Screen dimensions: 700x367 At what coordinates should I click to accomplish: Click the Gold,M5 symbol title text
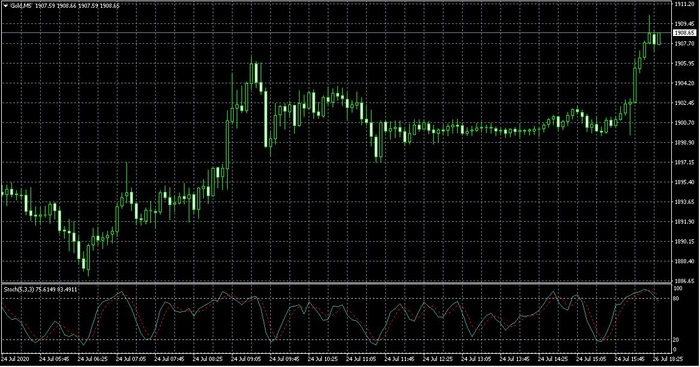(x=21, y=6)
